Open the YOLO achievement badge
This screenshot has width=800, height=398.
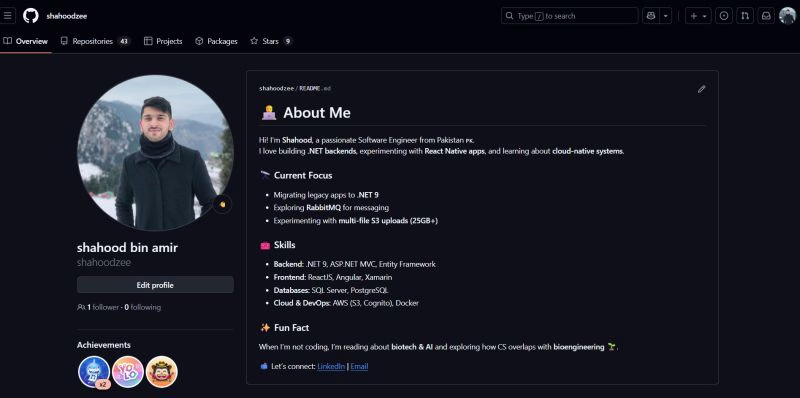coord(128,372)
